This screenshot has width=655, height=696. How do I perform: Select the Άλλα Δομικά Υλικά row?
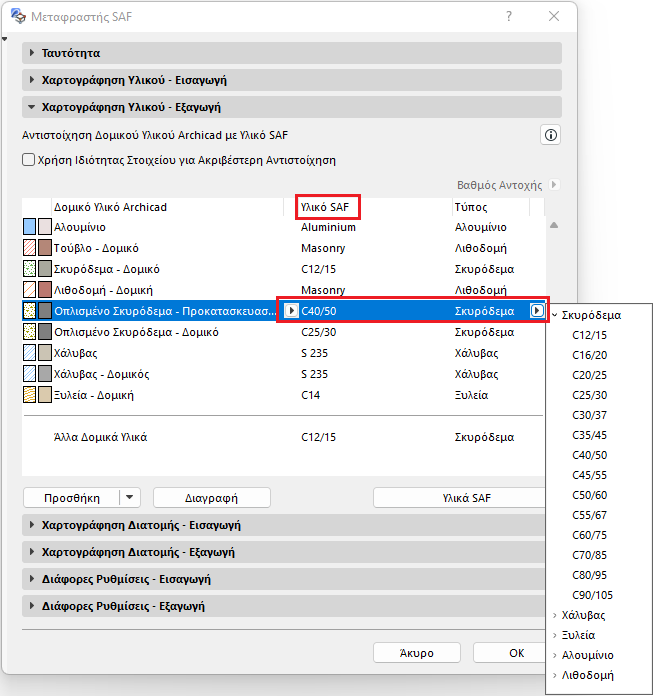coord(283,437)
